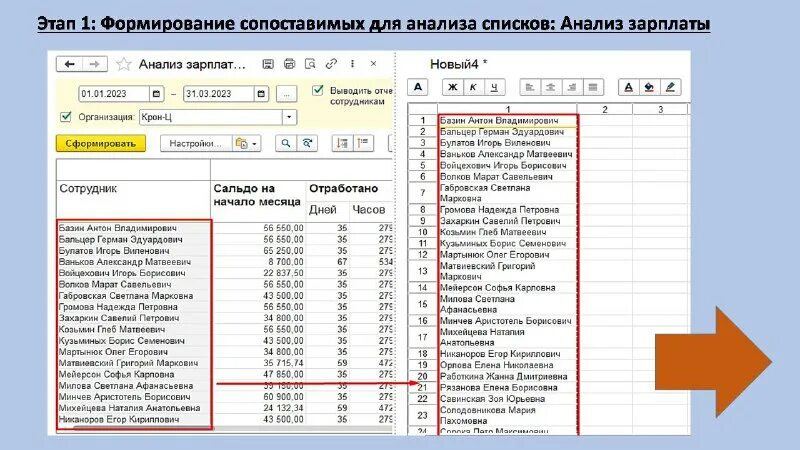Click Громова Надежда Петровна in report list

[118, 307]
